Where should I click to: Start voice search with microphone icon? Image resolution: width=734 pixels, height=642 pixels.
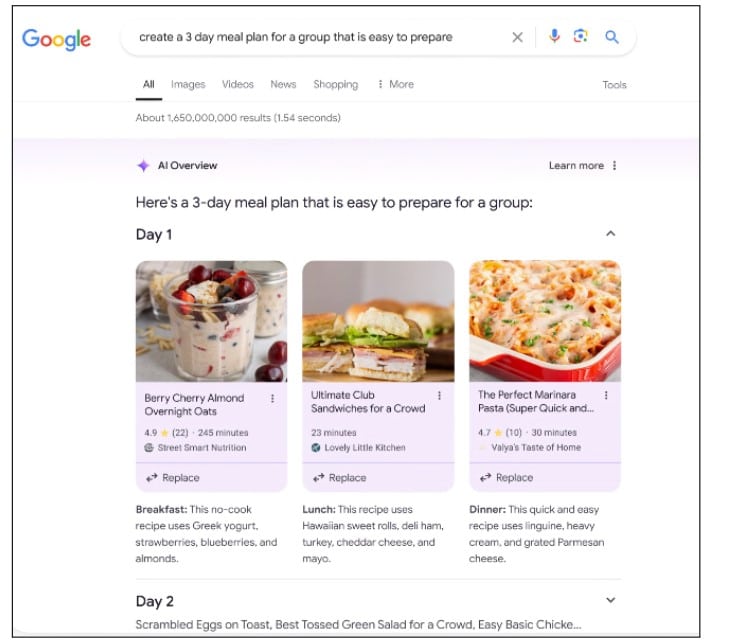554,36
